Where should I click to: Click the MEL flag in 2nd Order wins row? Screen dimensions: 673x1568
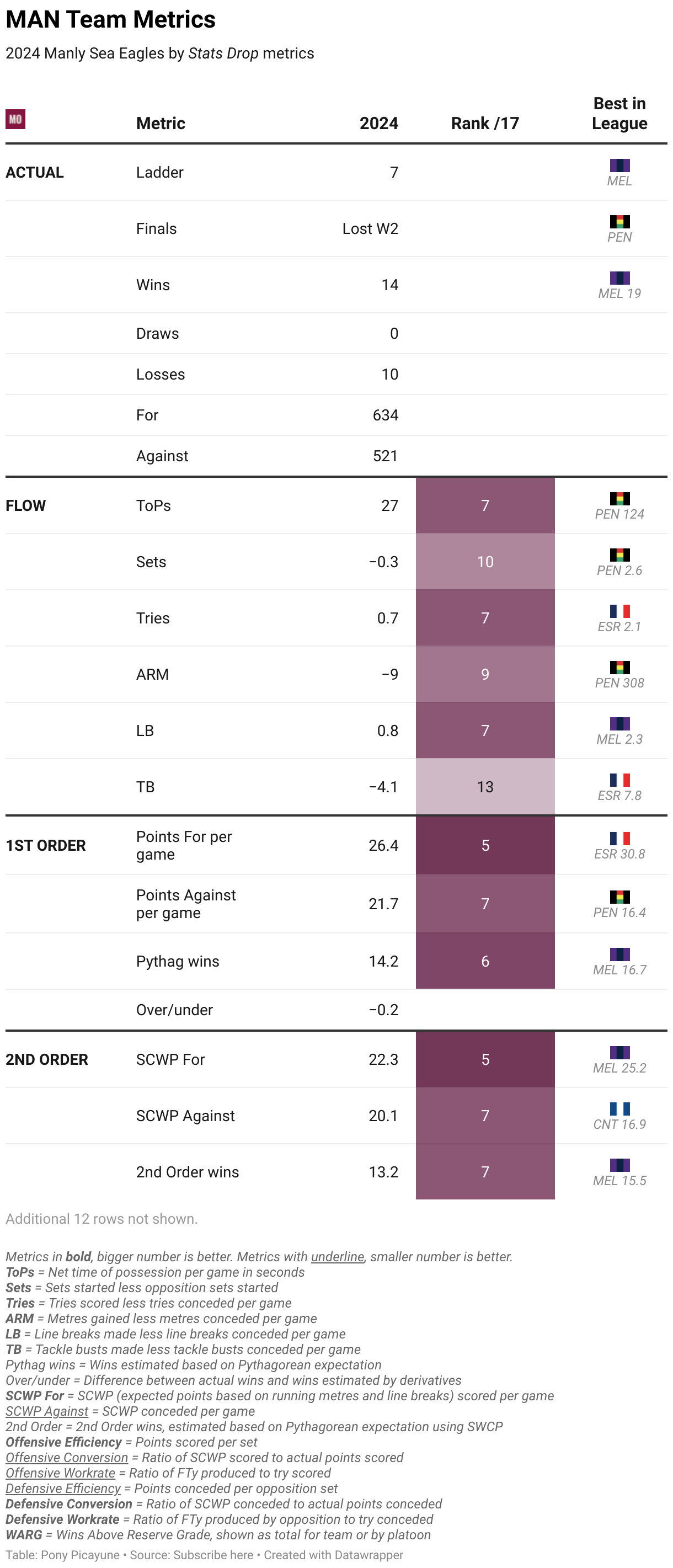619,1165
